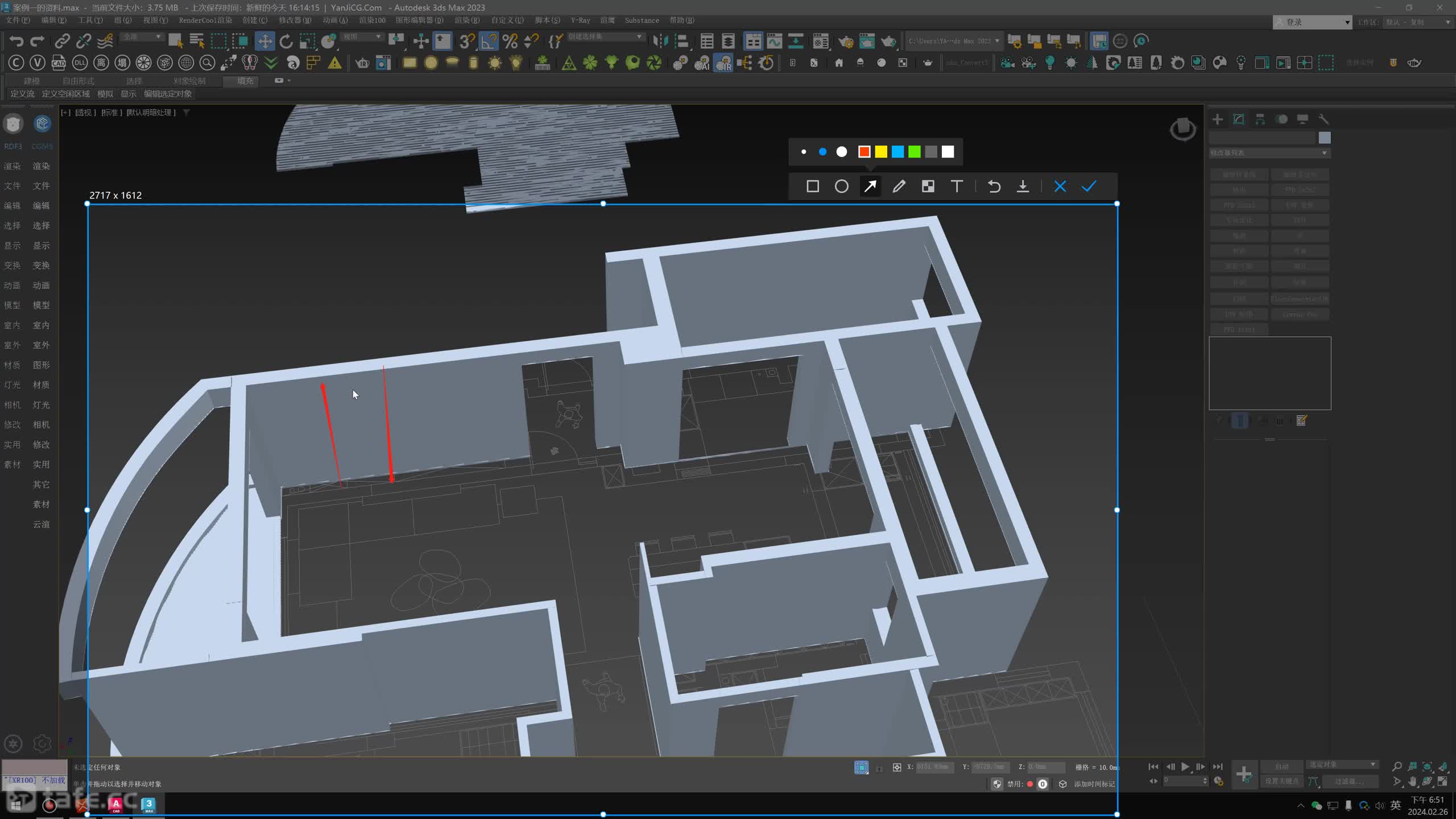Click the yellow sun light icon
The height and width of the screenshot is (819, 1456).
click(495, 63)
